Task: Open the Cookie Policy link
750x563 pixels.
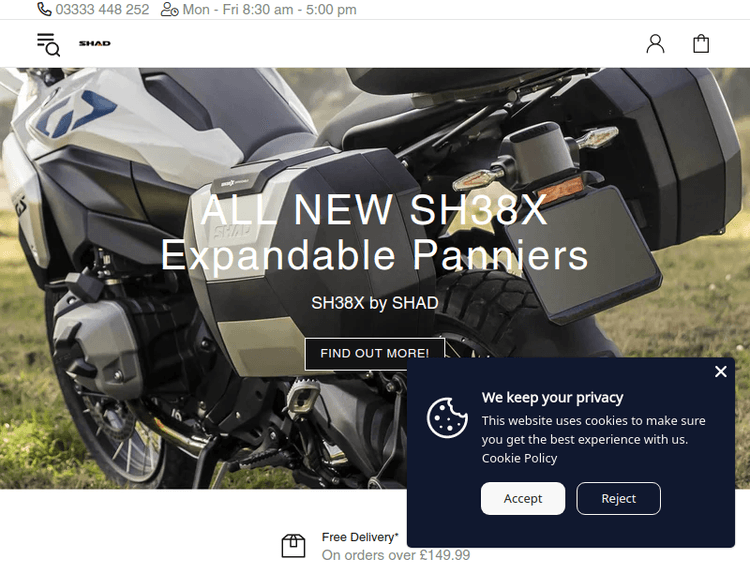Action: pos(519,458)
